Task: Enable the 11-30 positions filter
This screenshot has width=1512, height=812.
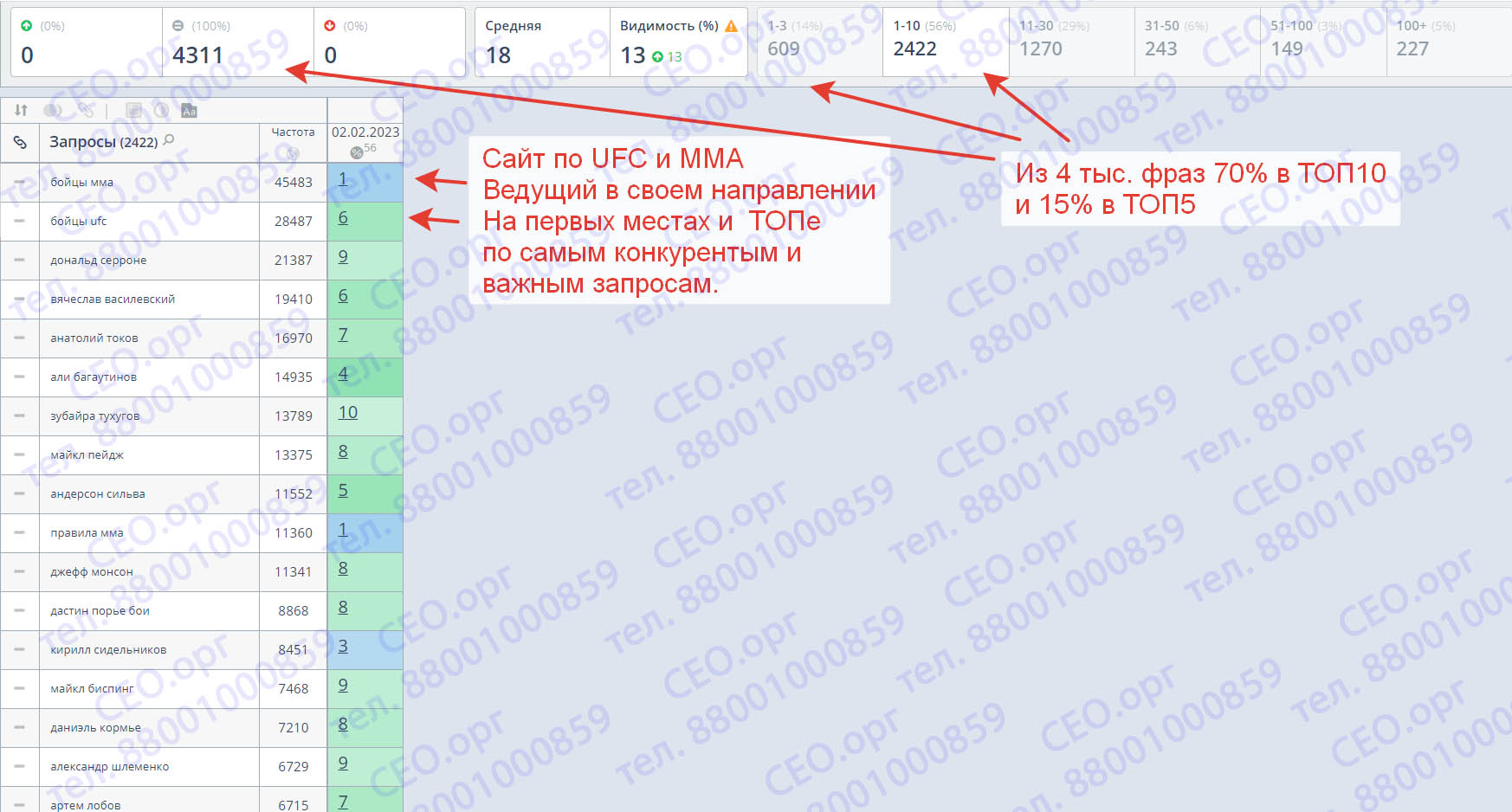Action: [1071, 41]
